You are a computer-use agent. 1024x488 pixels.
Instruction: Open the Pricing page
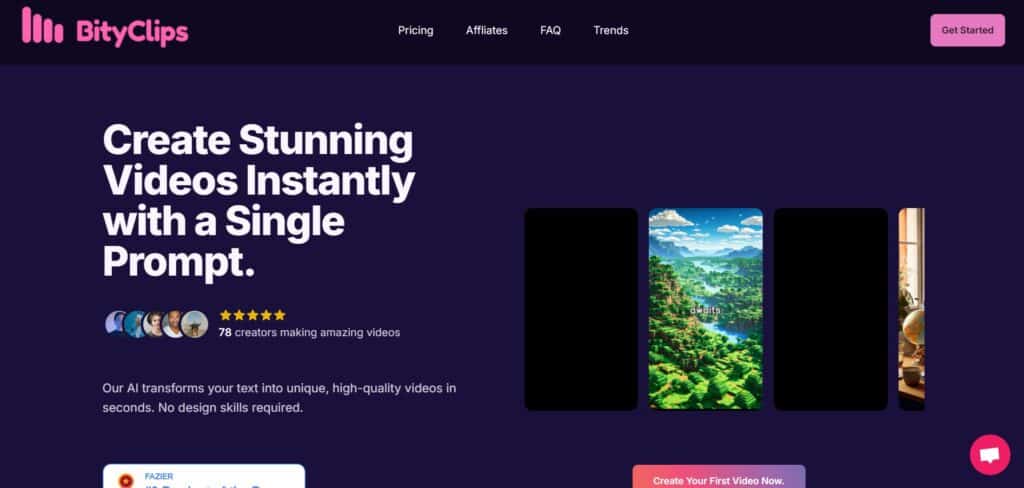pos(415,30)
